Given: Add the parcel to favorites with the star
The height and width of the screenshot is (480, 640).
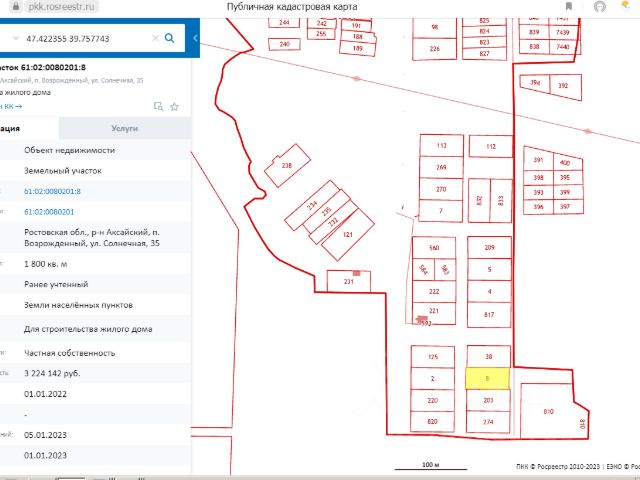Looking at the screenshot, I should (174, 106).
